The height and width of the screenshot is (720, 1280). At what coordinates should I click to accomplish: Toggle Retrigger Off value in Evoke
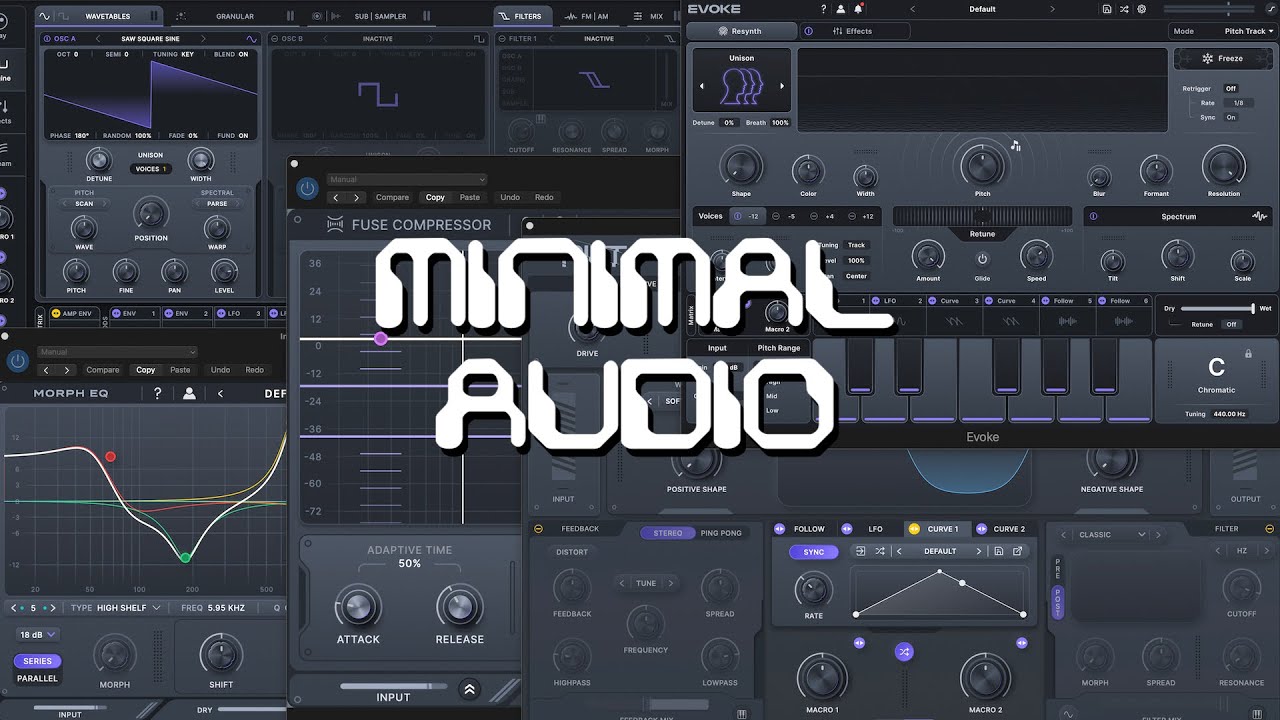tap(1231, 88)
